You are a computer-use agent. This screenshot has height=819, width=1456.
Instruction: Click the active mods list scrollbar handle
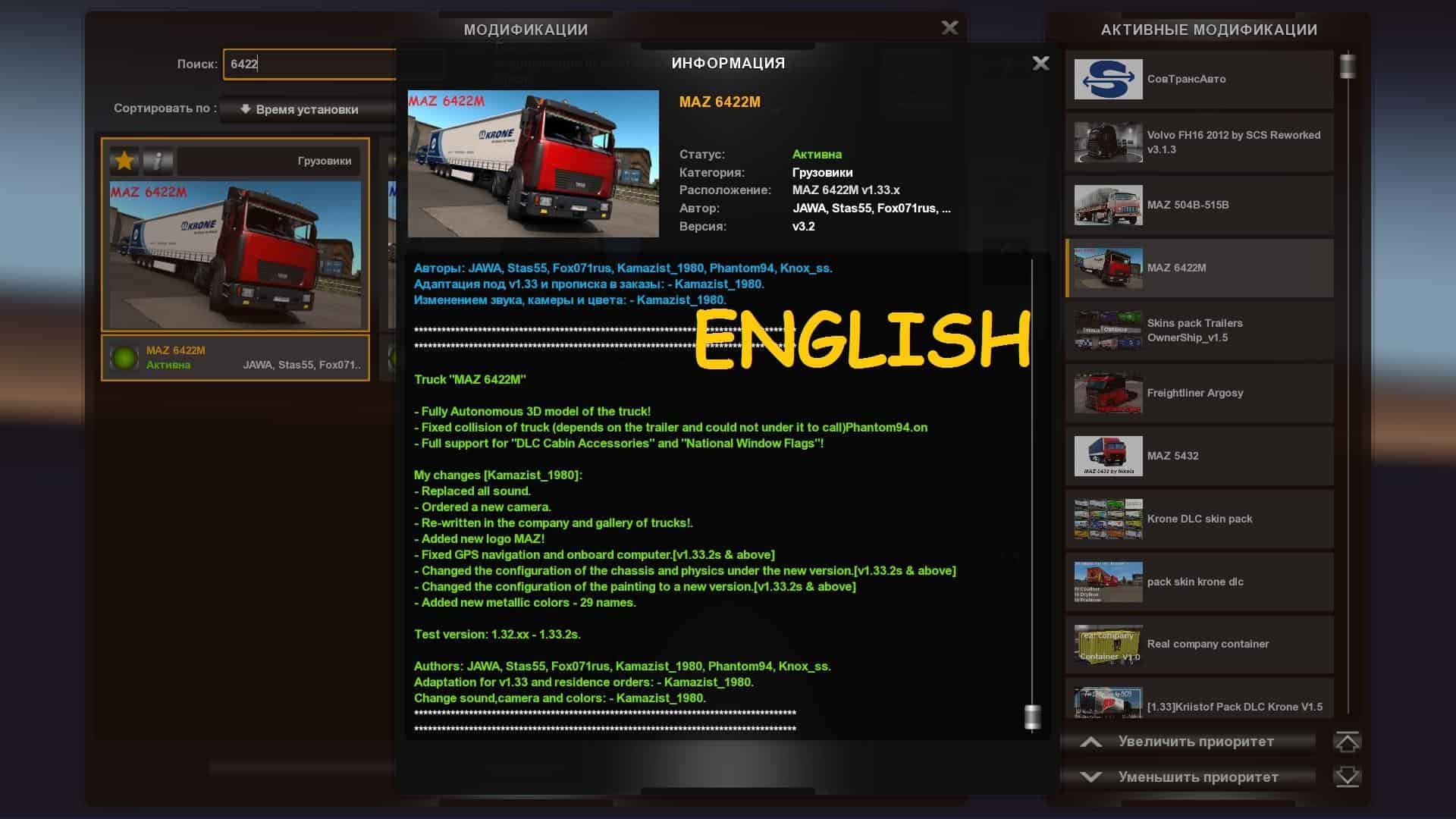pos(1348,66)
